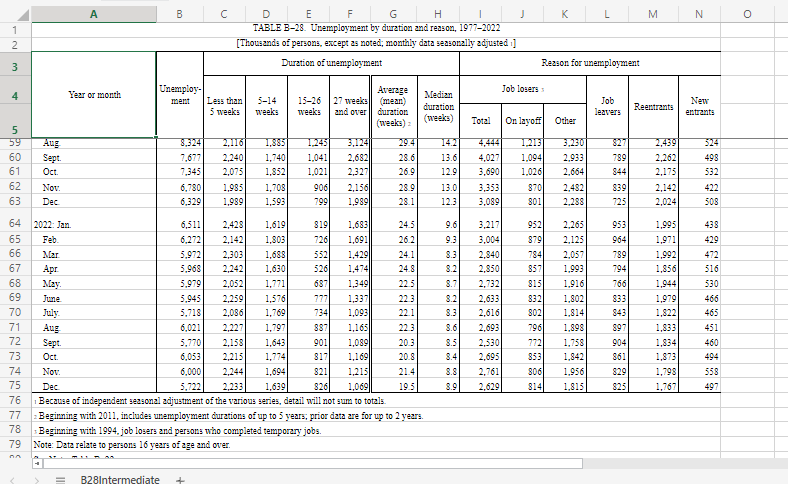Select column C header

[224, 15]
